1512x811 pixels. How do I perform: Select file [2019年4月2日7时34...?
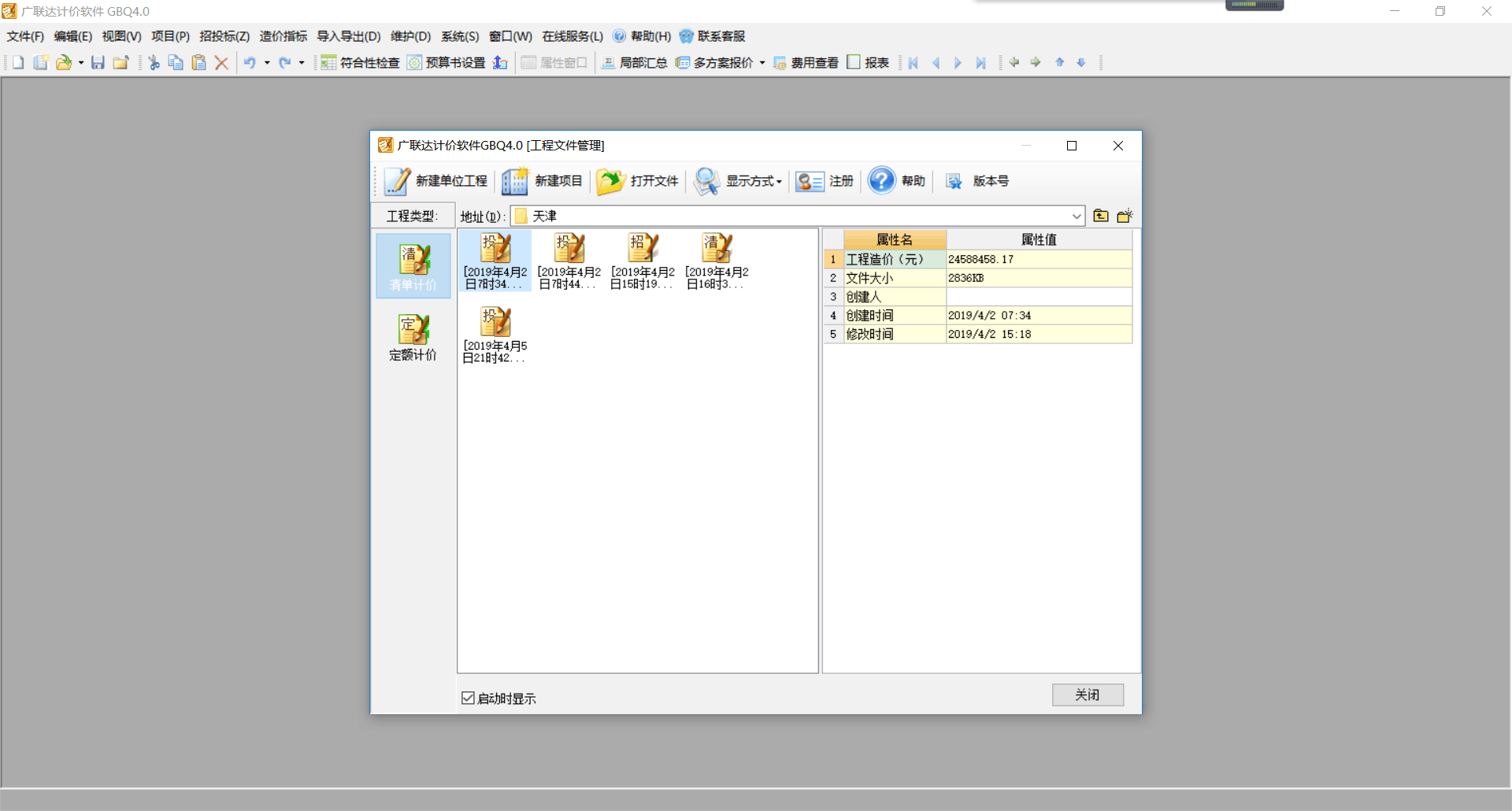(495, 261)
